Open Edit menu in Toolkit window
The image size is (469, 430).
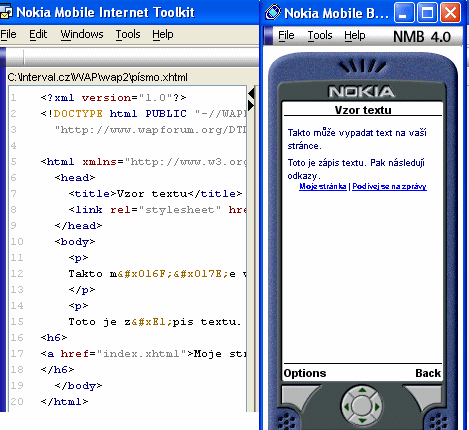[x=38, y=34]
